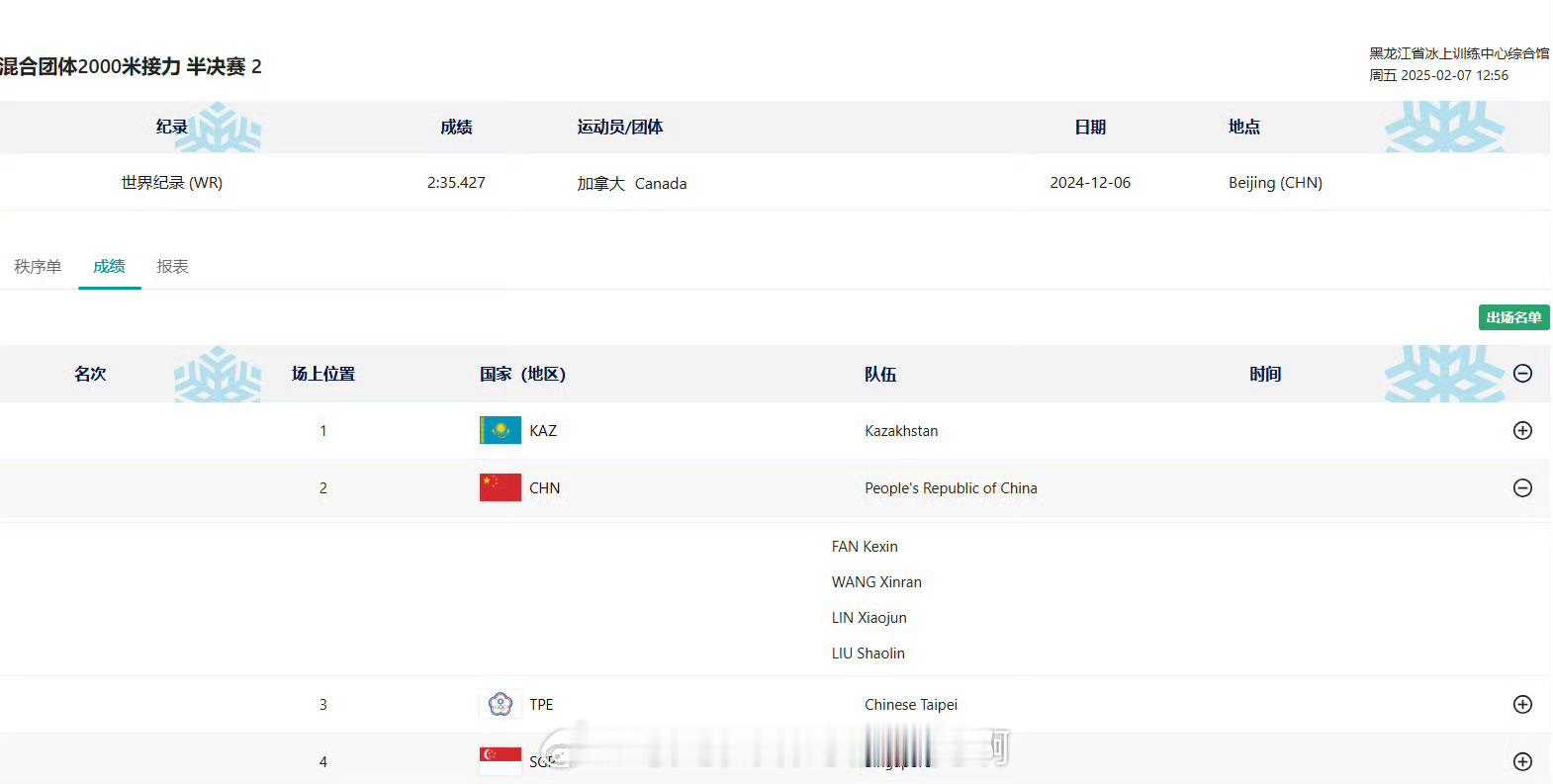Click the 队伍 column header
The height and width of the screenshot is (784, 1553).
pos(880,374)
